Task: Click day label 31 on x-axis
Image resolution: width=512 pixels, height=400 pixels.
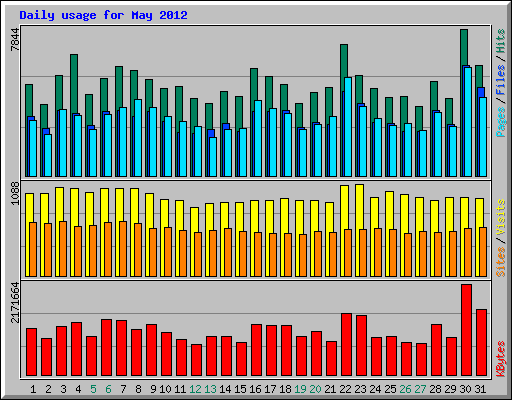Action: point(480,389)
